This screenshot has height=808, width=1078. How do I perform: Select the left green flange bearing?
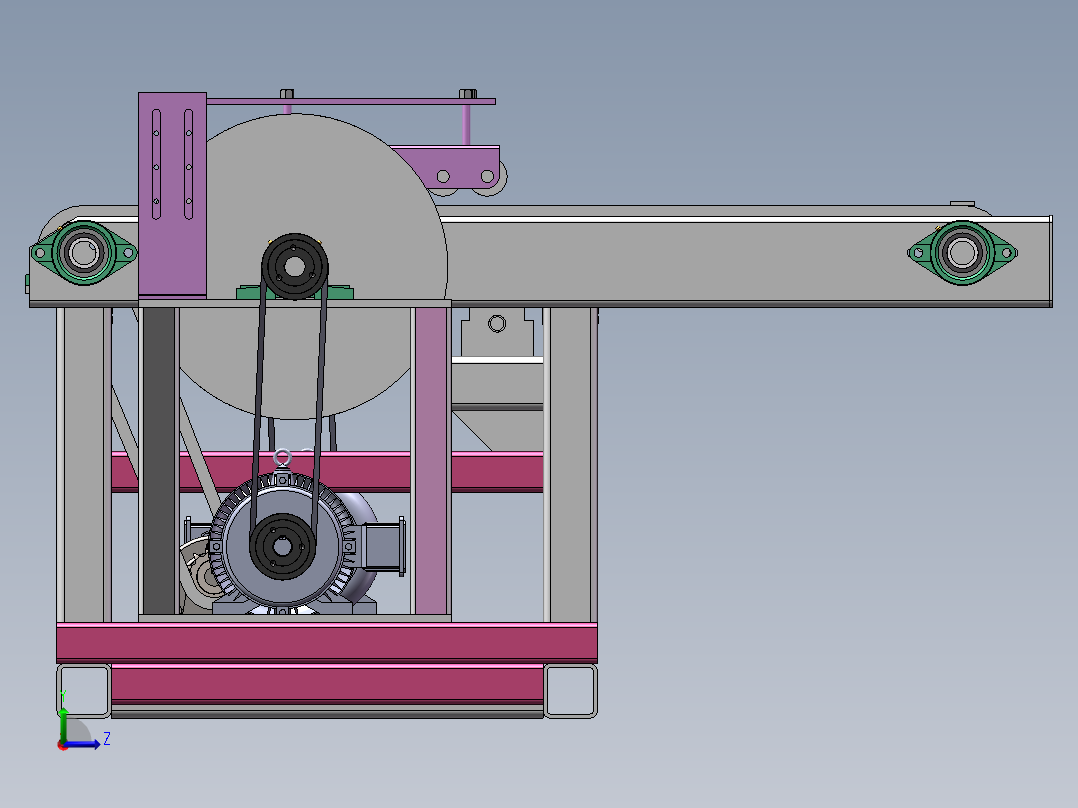[84, 252]
